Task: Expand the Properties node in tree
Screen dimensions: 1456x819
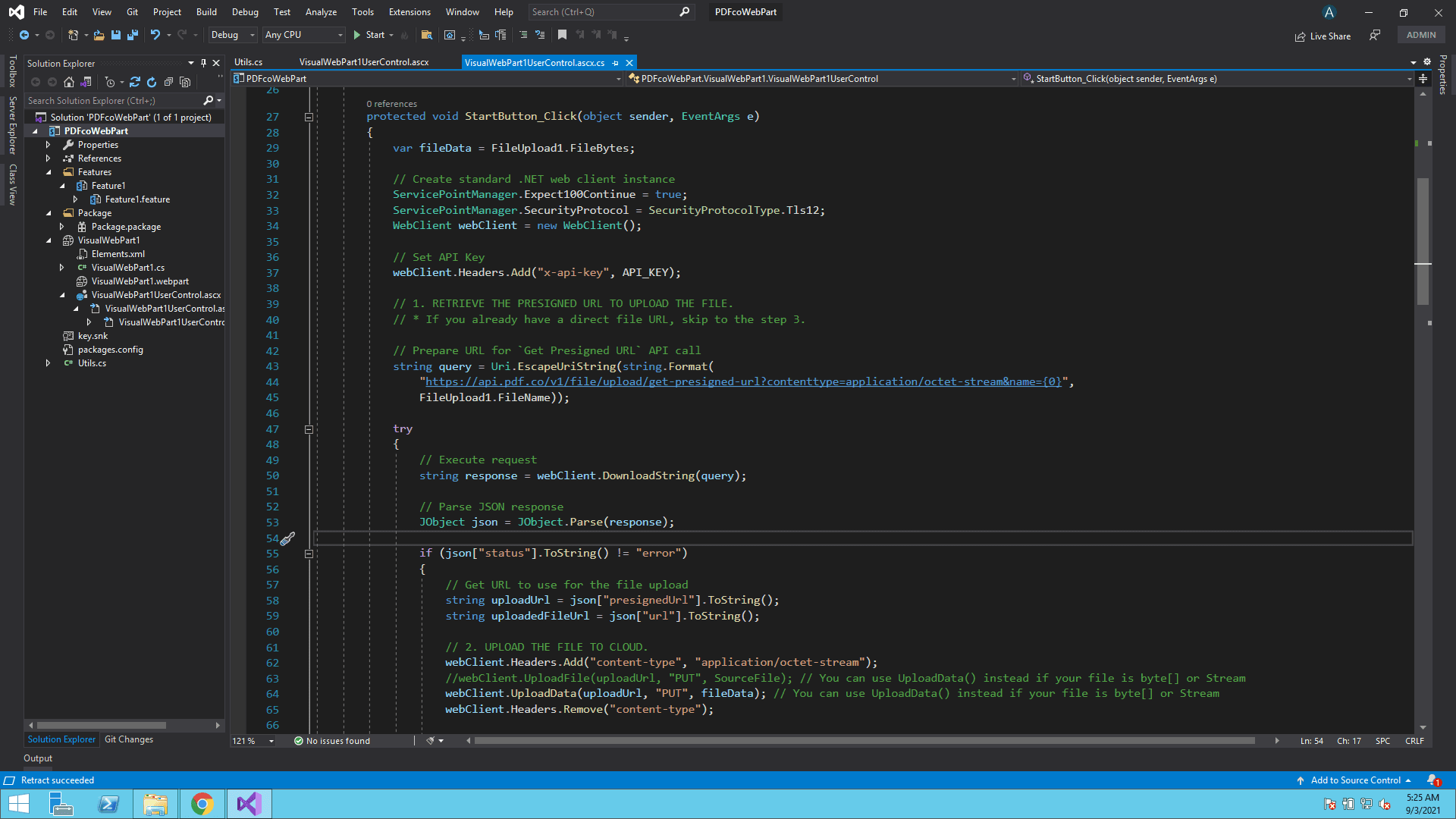Action: pos(49,145)
